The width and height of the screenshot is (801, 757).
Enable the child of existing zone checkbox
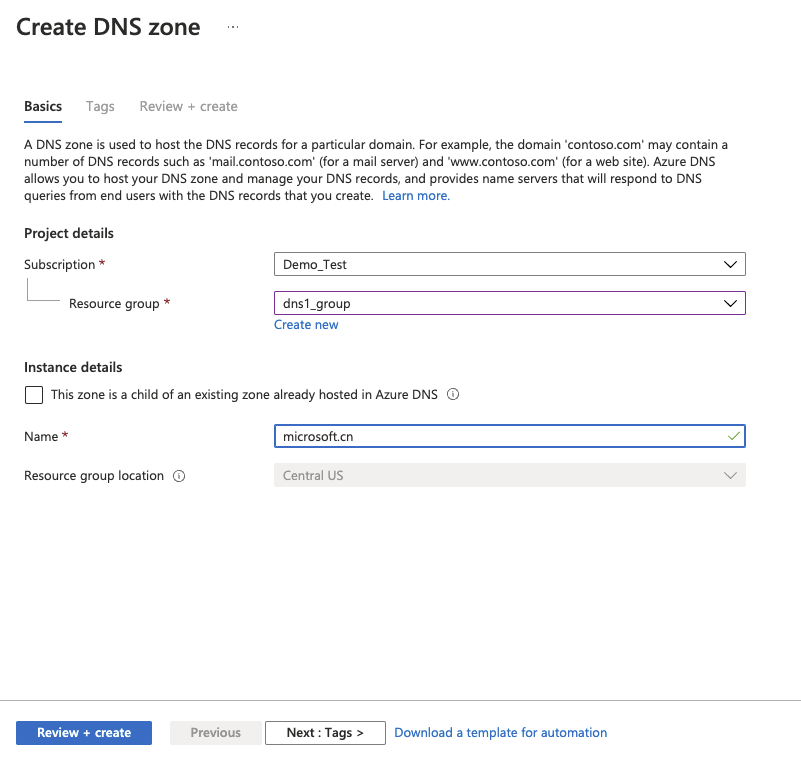point(34,395)
